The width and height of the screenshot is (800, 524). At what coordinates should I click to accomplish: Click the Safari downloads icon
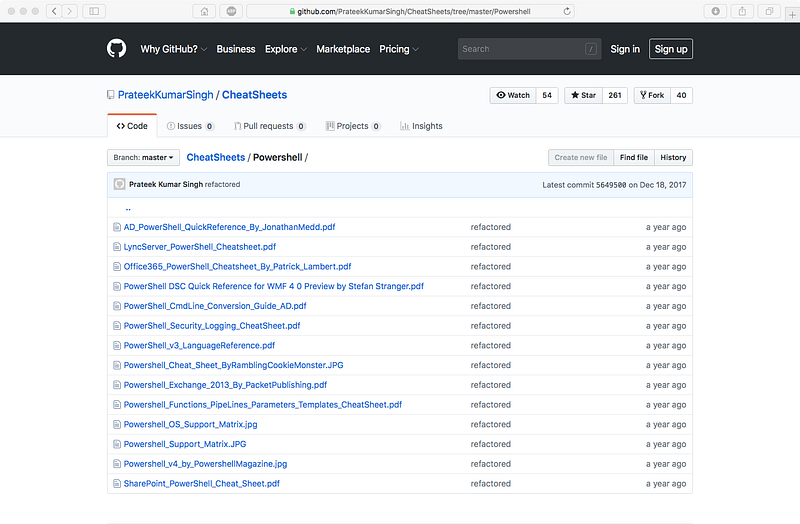(716, 11)
